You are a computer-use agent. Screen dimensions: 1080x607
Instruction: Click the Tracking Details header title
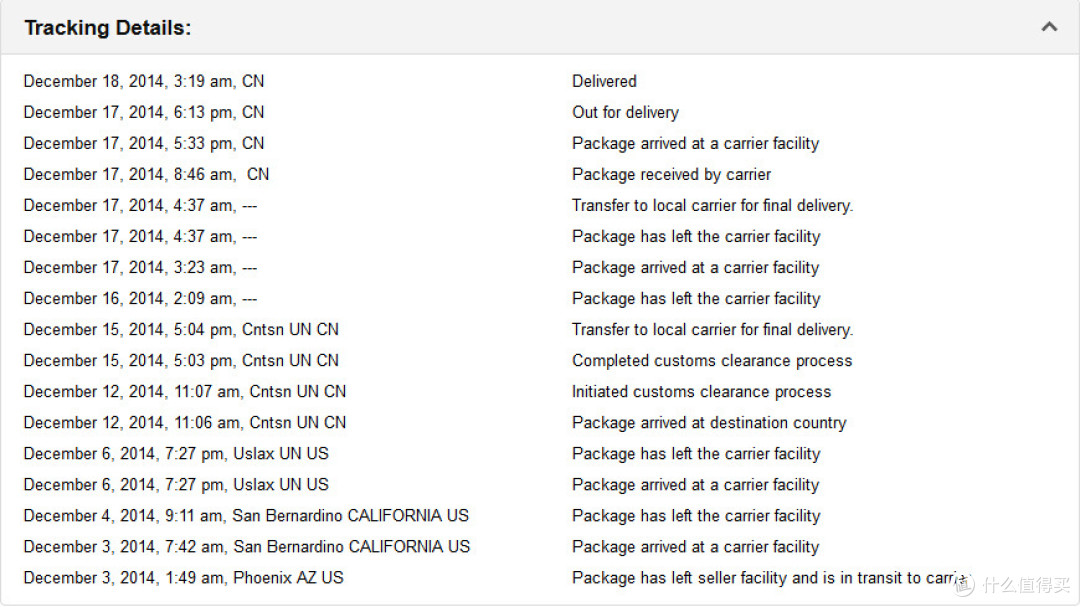pyautogui.click(x=107, y=28)
